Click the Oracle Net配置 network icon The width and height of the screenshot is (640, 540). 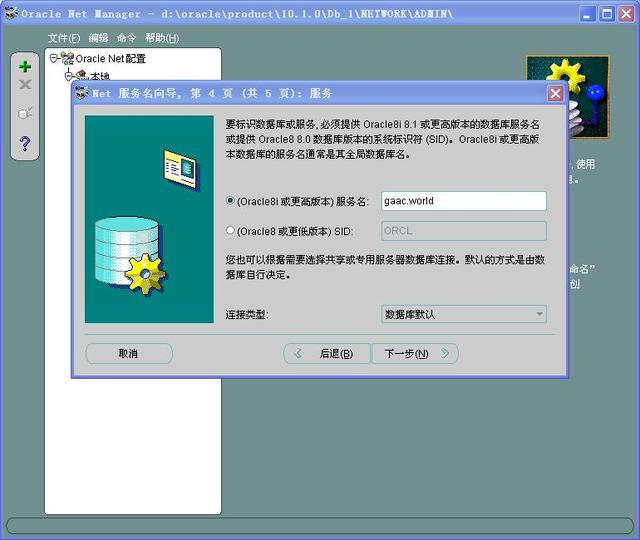click(x=67, y=58)
